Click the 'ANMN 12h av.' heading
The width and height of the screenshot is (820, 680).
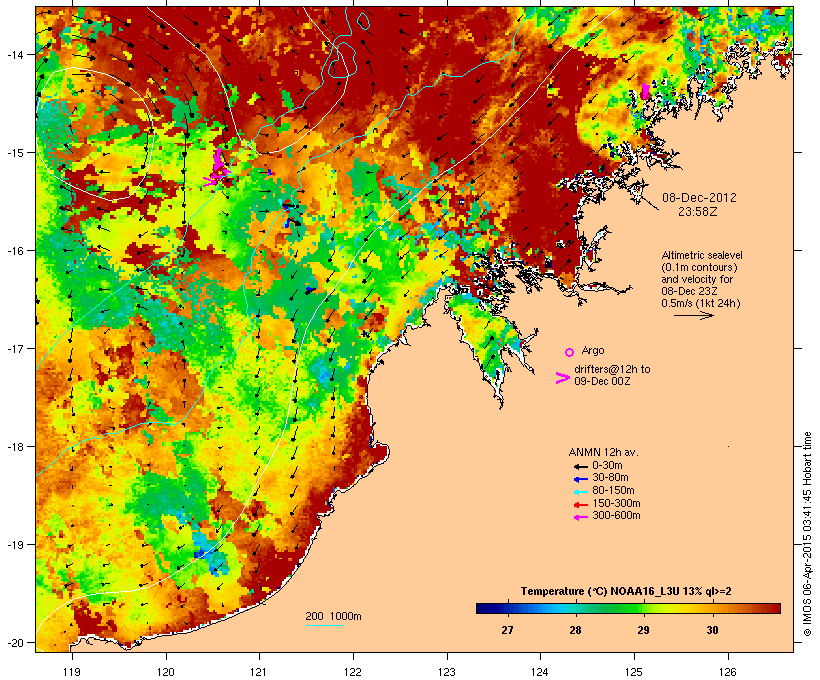pyautogui.click(x=603, y=452)
